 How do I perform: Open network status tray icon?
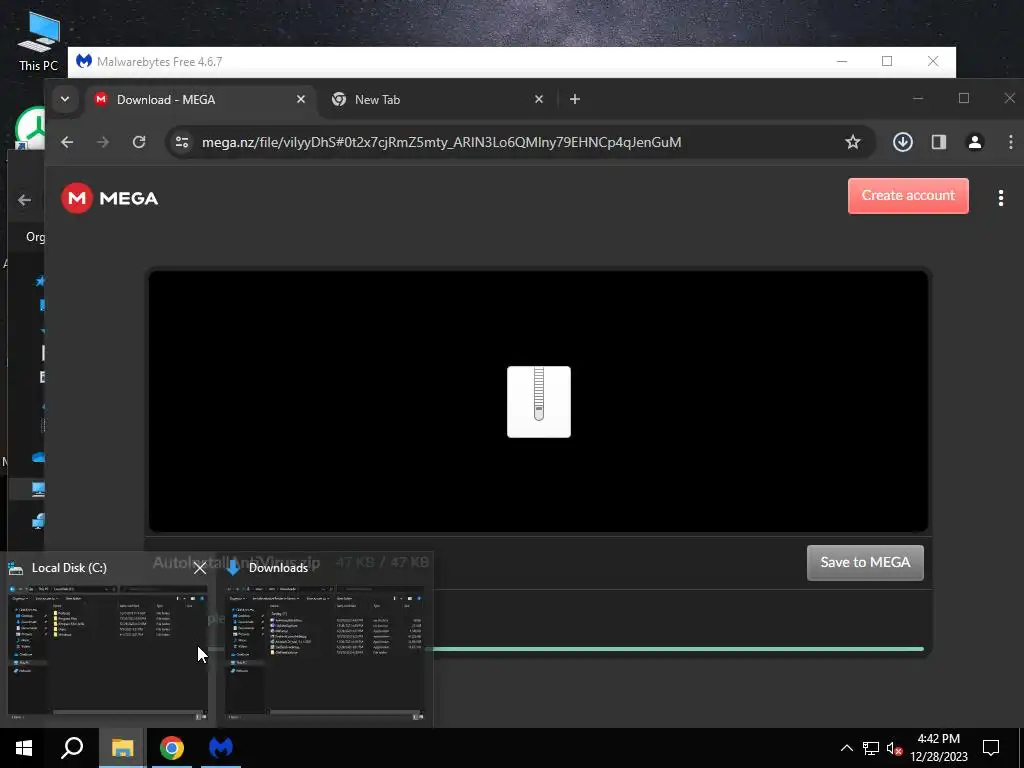[x=871, y=748]
